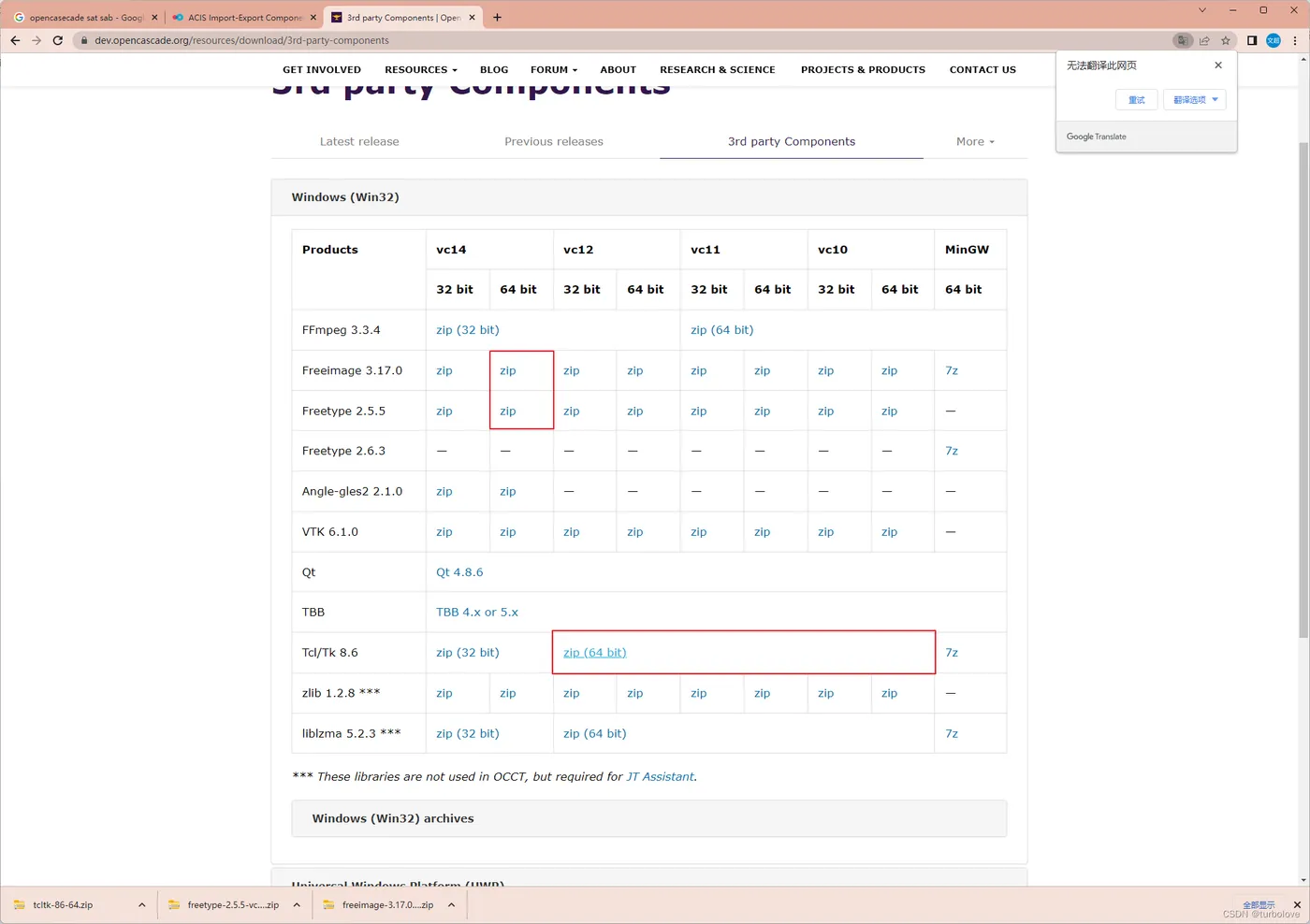Bookmark this page with the star icon
This screenshot has height=924, width=1310.
pyautogui.click(x=1226, y=40)
